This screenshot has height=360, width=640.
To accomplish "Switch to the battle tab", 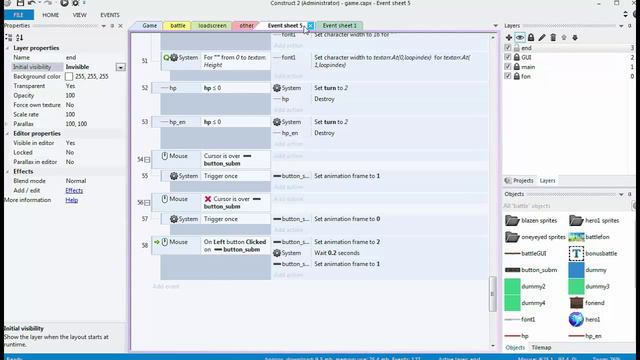I will pos(178,25).
